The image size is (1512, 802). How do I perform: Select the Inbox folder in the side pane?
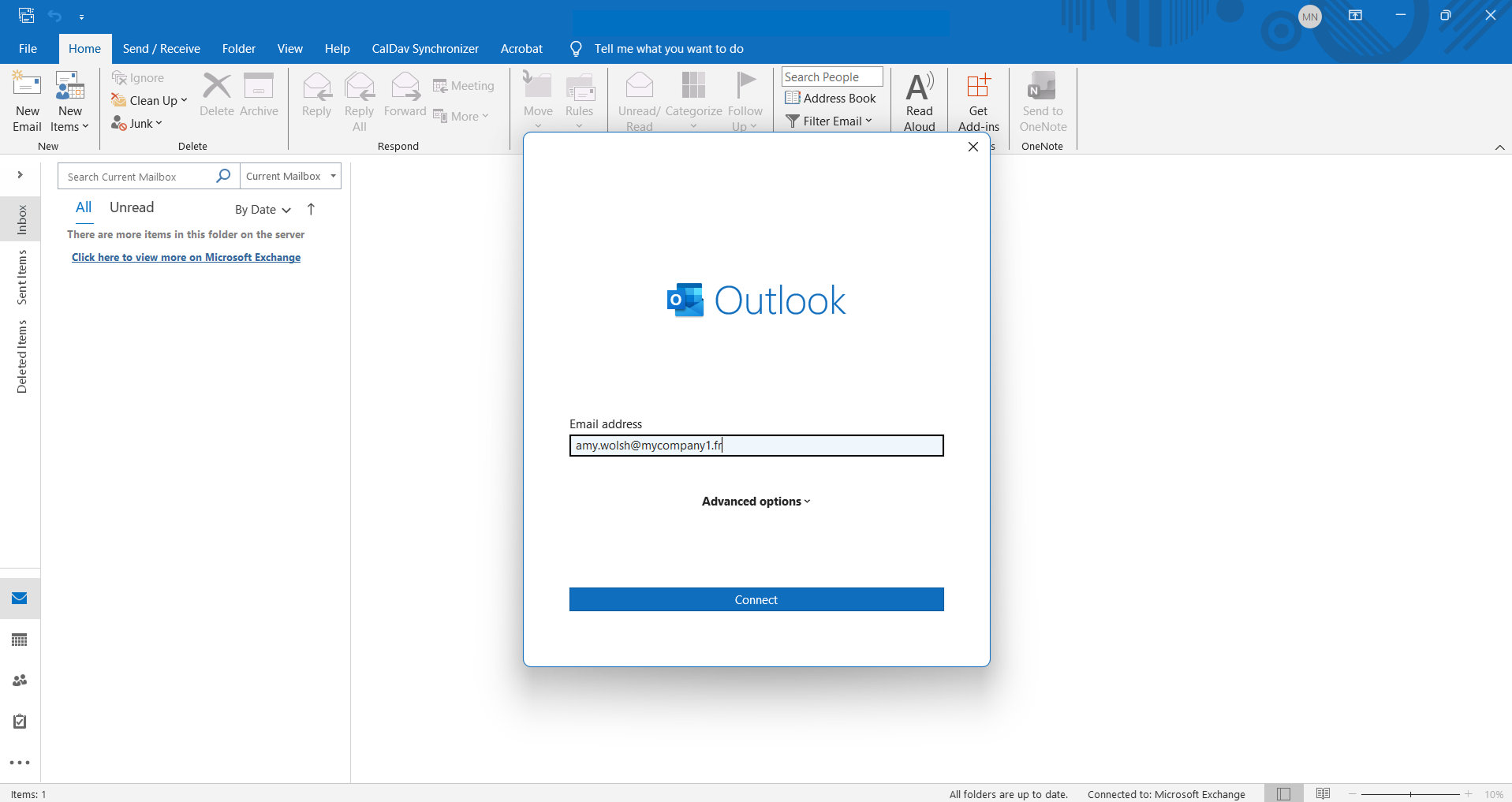[22, 220]
